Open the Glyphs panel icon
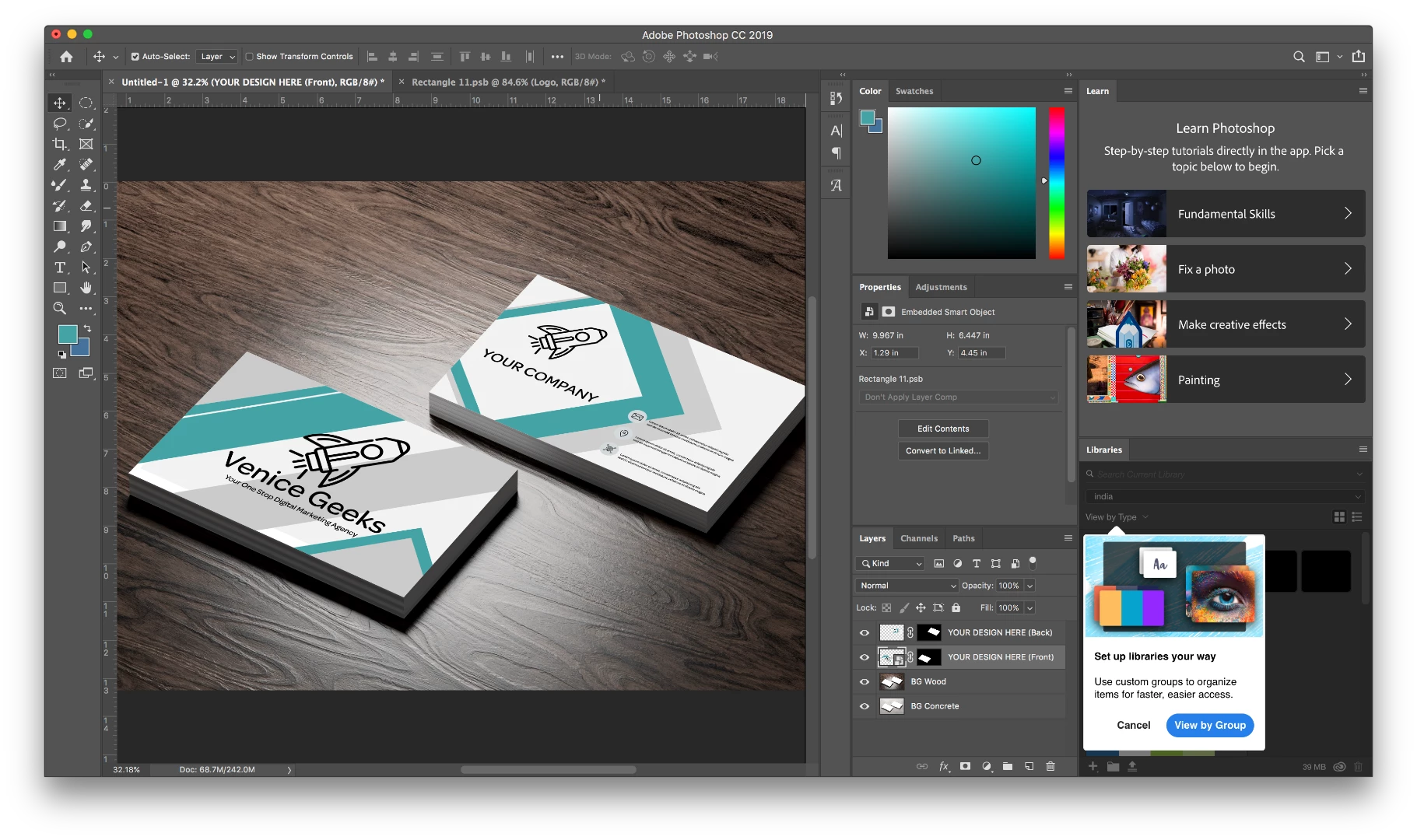The image size is (1417, 840). pyautogui.click(x=837, y=185)
